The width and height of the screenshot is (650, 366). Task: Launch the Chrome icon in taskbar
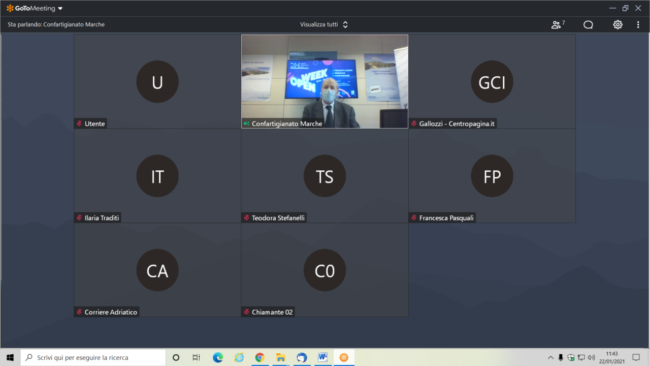(260, 357)
